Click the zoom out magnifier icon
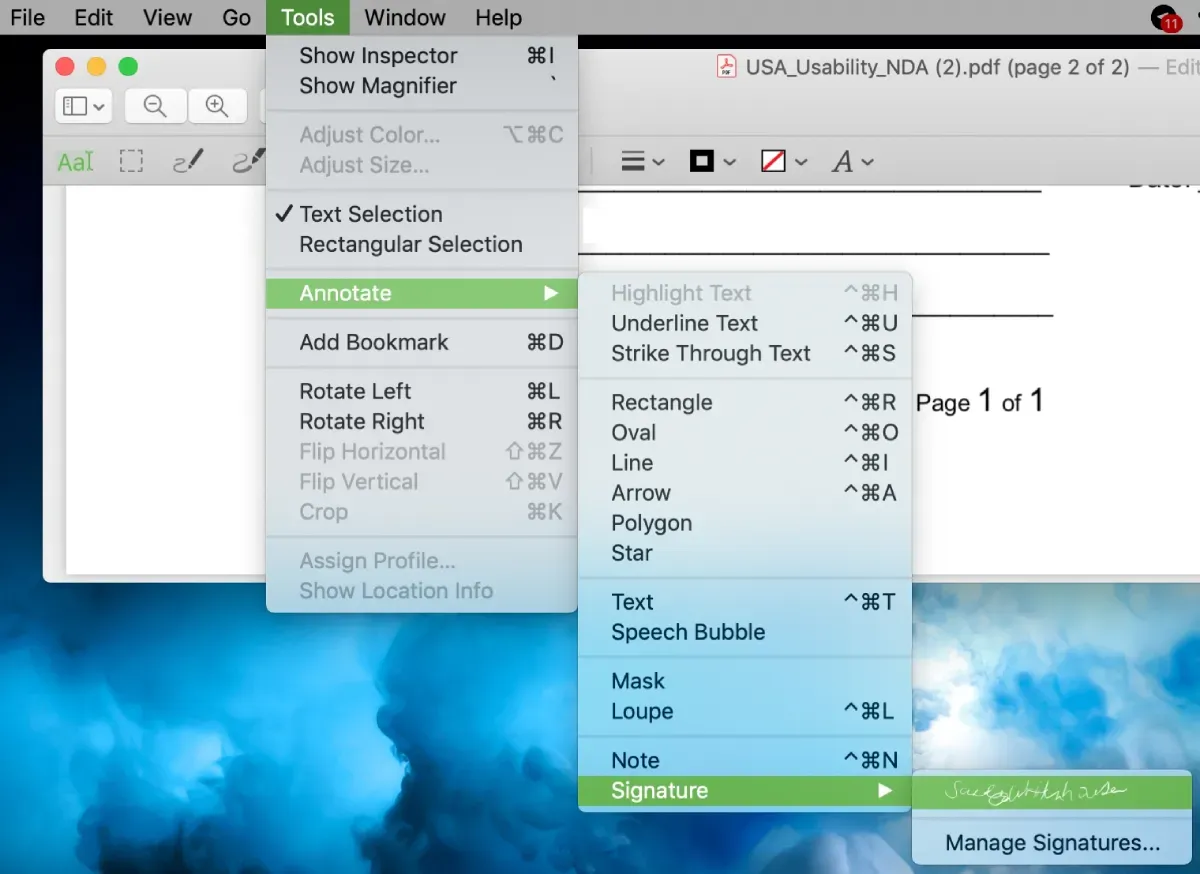 click(154, 106)
